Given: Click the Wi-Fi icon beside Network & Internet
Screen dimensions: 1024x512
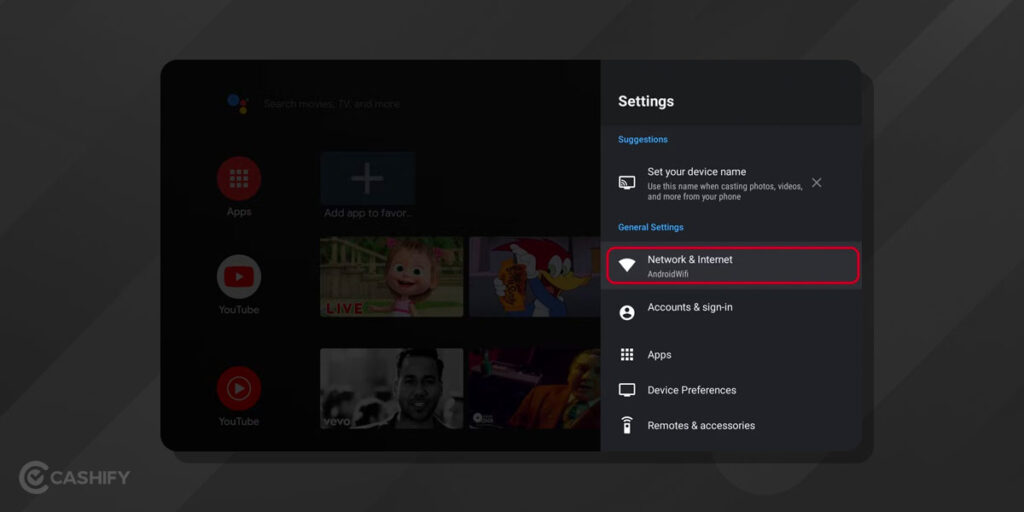Looking at the screenshot, I should pos(627,265).
